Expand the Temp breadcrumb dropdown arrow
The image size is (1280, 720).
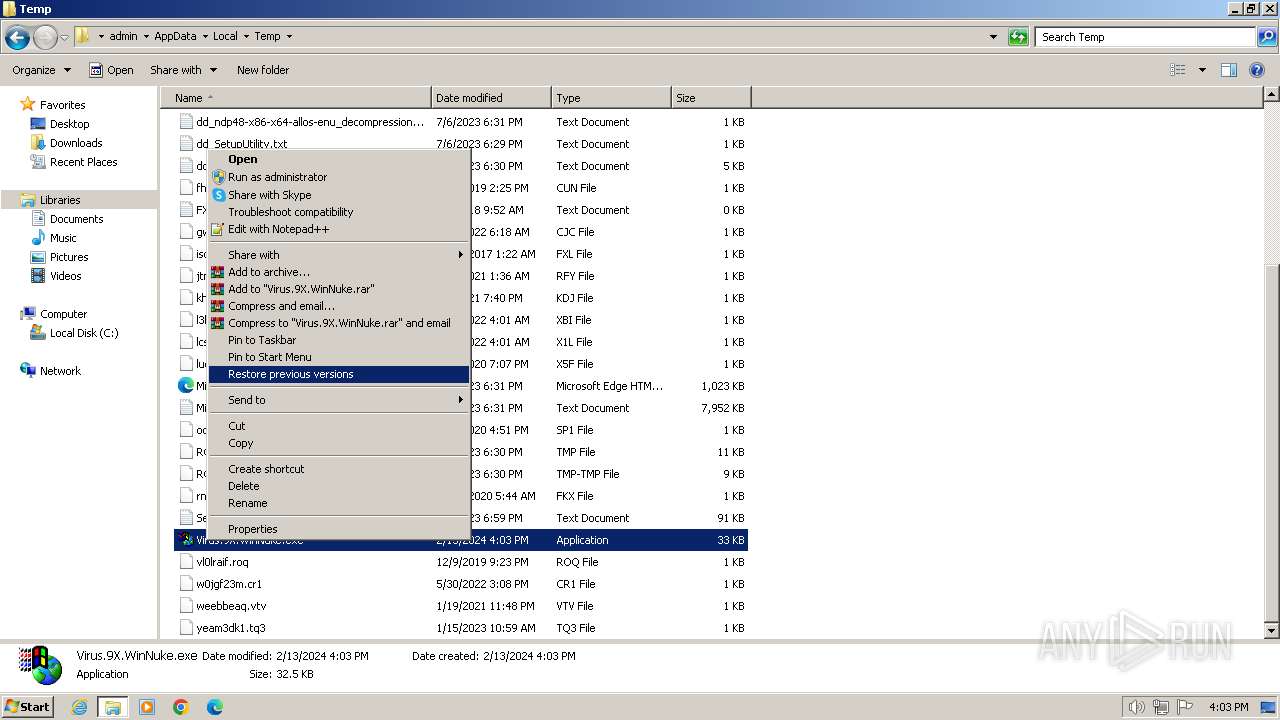pyautogui.click(x=290, y=36)
